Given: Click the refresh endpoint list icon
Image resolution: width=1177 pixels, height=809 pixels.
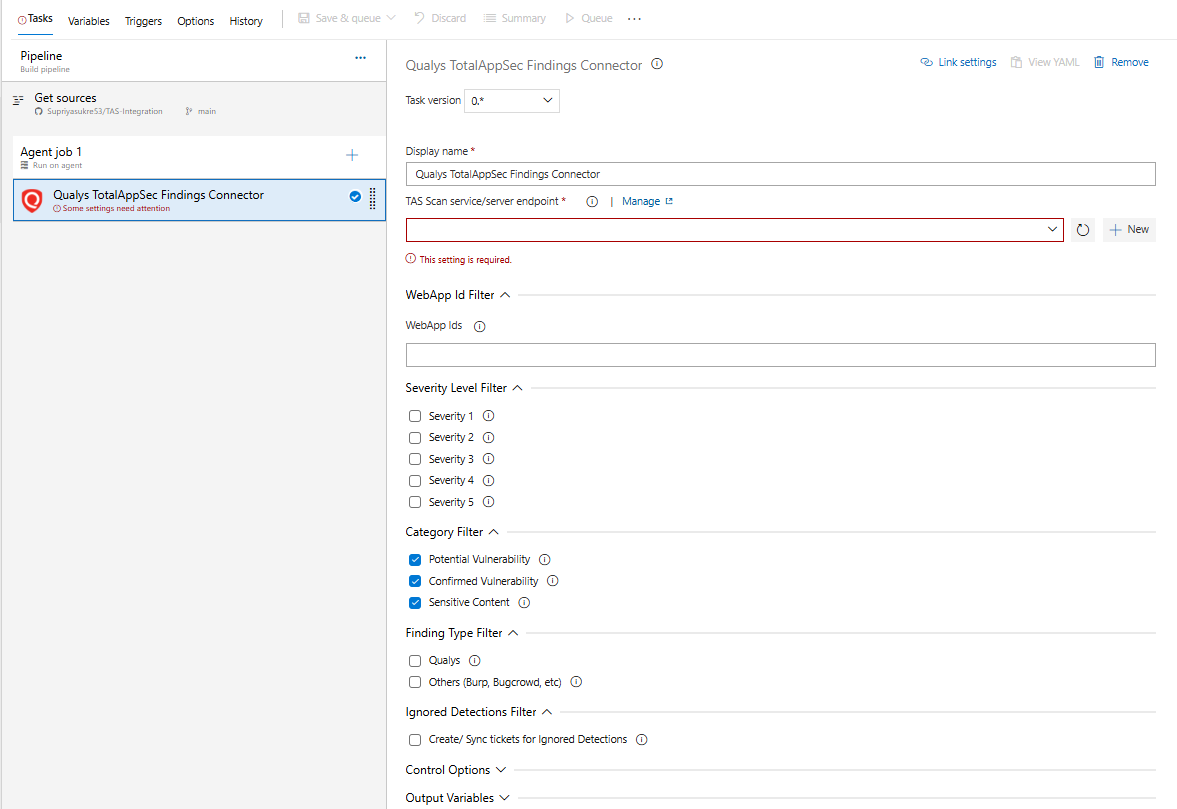Looking at the screenshot, I should coord(1082,230).
